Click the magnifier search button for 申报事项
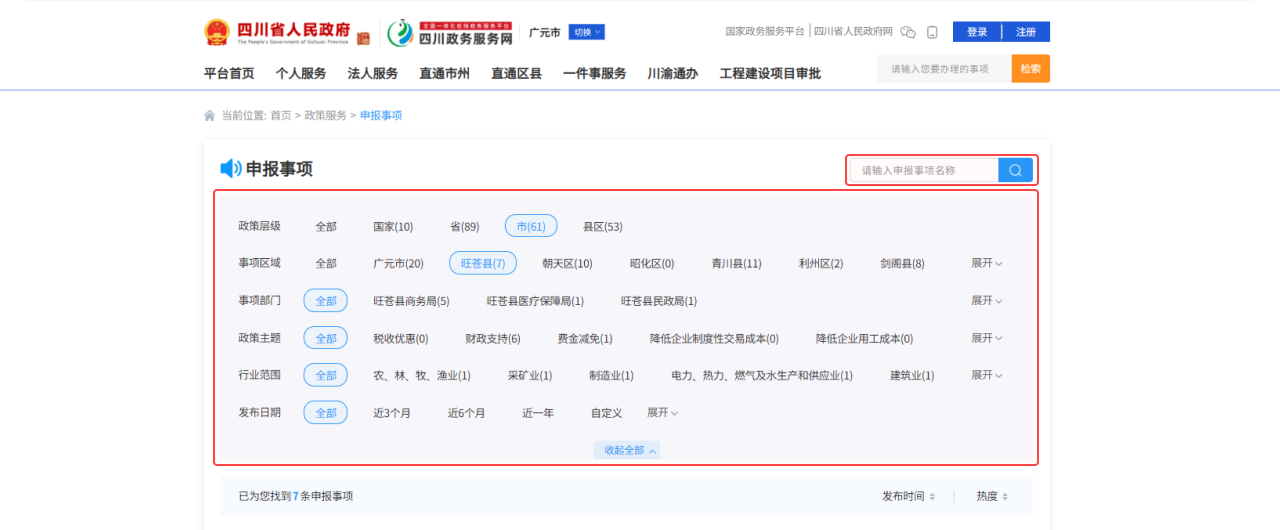The height and width of the screenshot is (530, 1280). click(1015, 170)
